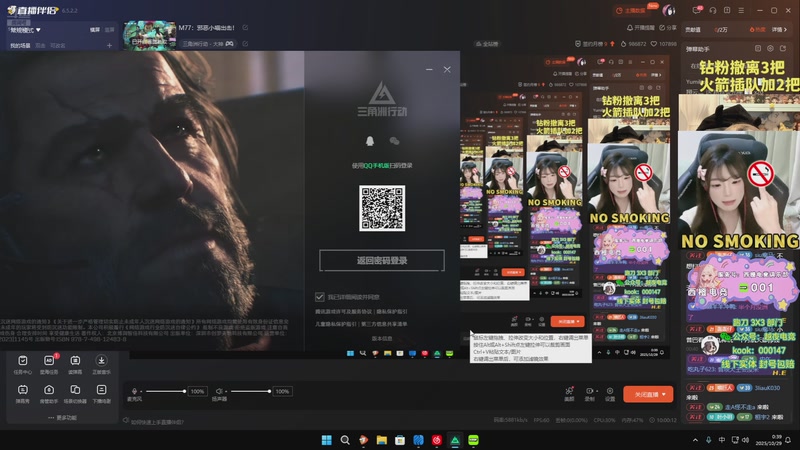Click the 热度 heat flame label
The height and width of the screenshot is (450, 800).
757,30
